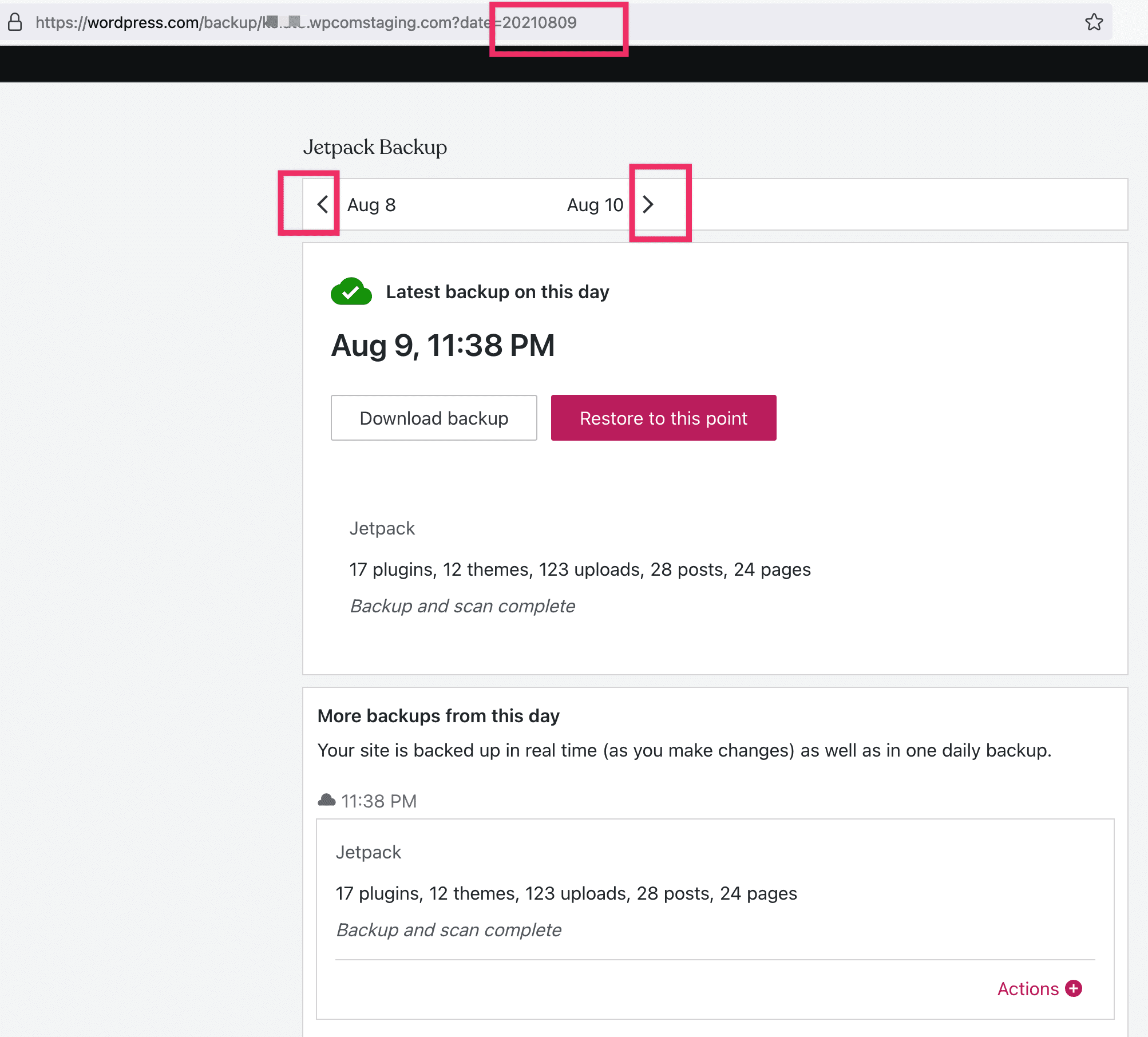Click the plugins summary line in latest backup card

[580, 569]
